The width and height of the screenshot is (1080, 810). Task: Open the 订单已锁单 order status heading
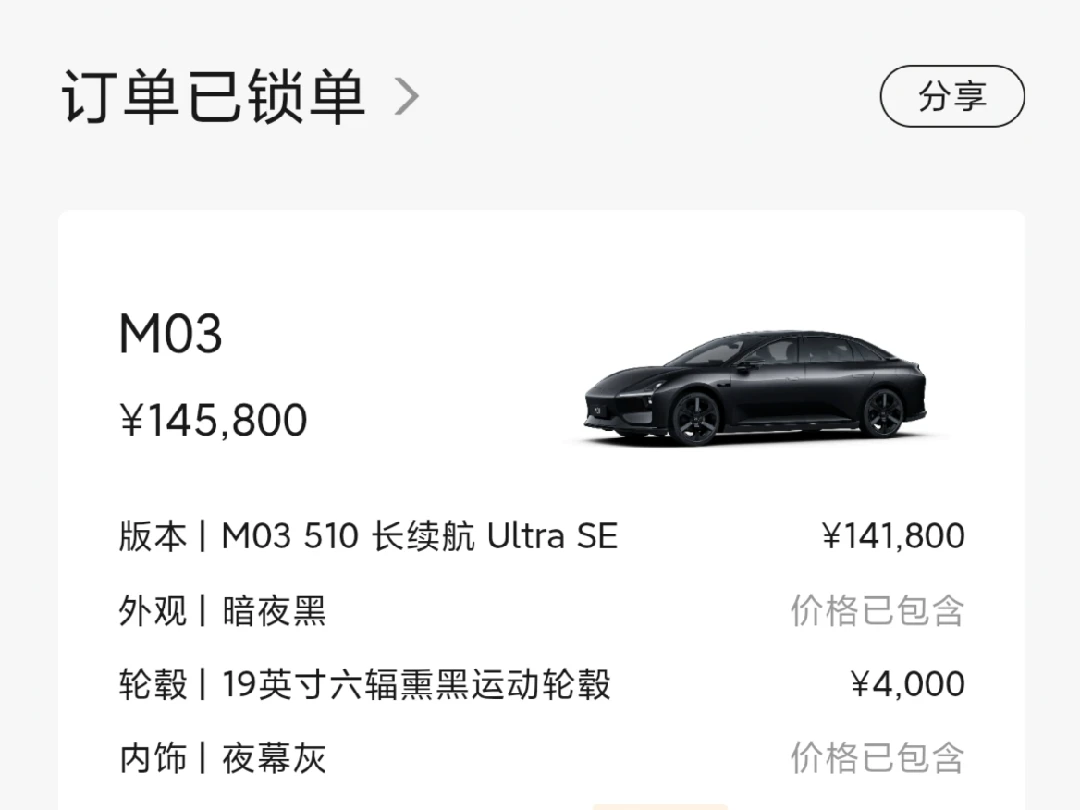tap(213, 97)
